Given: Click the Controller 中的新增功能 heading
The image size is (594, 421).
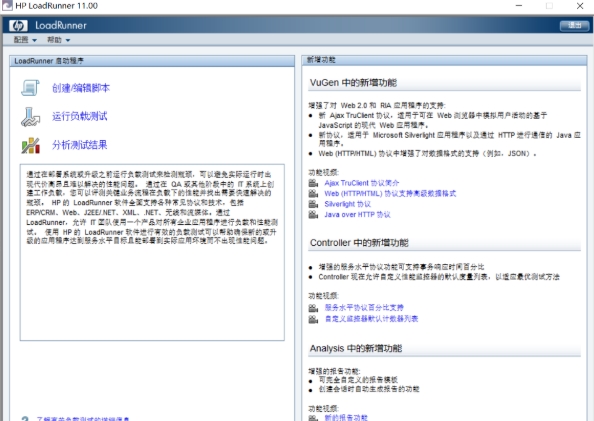Looking at the screenshot, I should [359, 243].
